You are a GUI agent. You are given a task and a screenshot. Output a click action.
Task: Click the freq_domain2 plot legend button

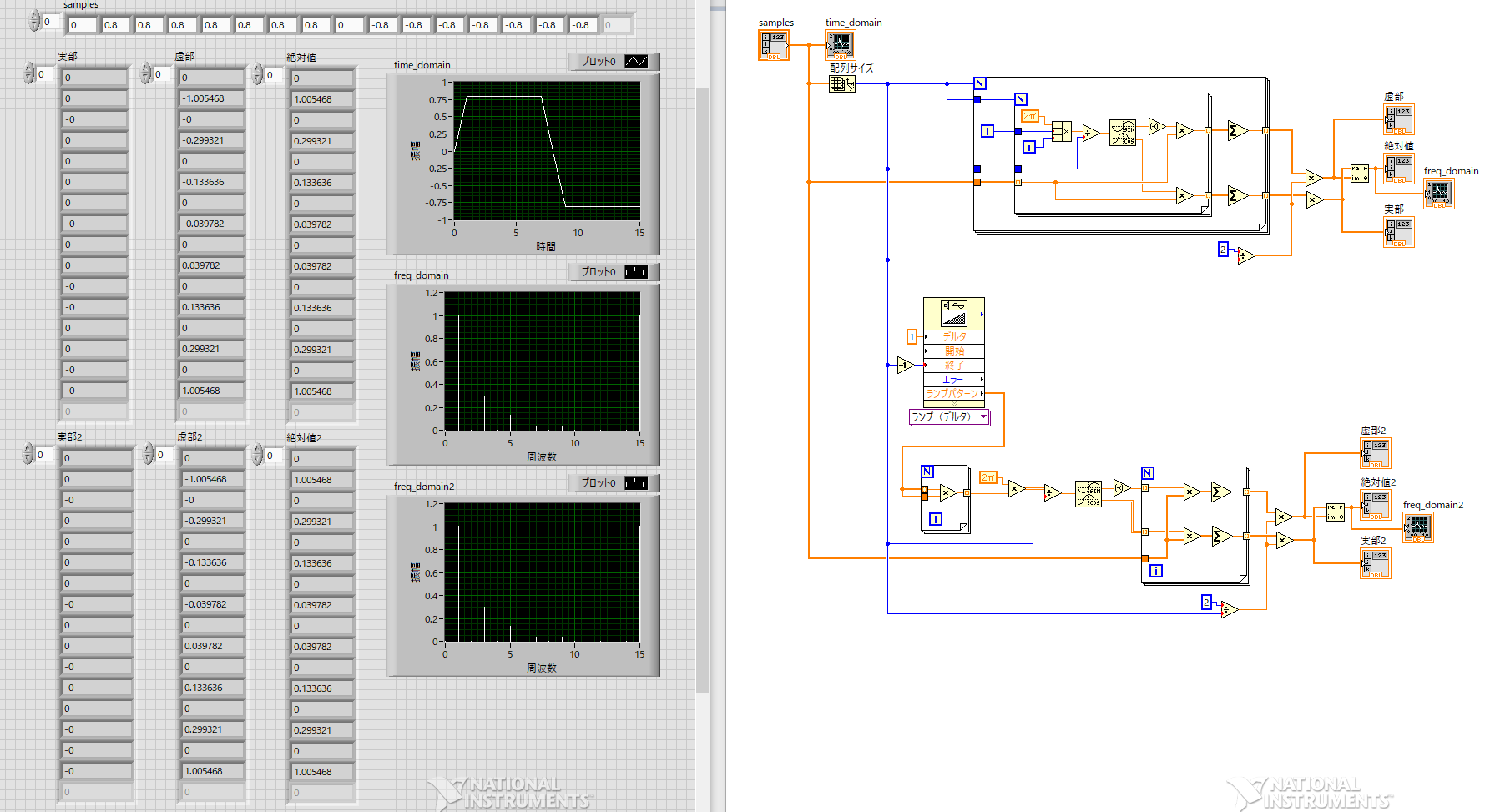[614, 482]
